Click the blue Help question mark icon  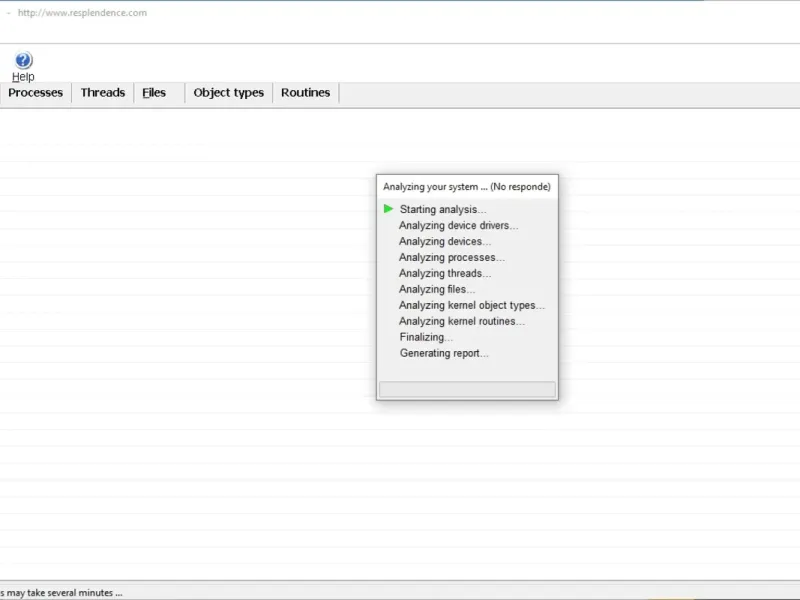pyautogui.click(x=23, y=60)
